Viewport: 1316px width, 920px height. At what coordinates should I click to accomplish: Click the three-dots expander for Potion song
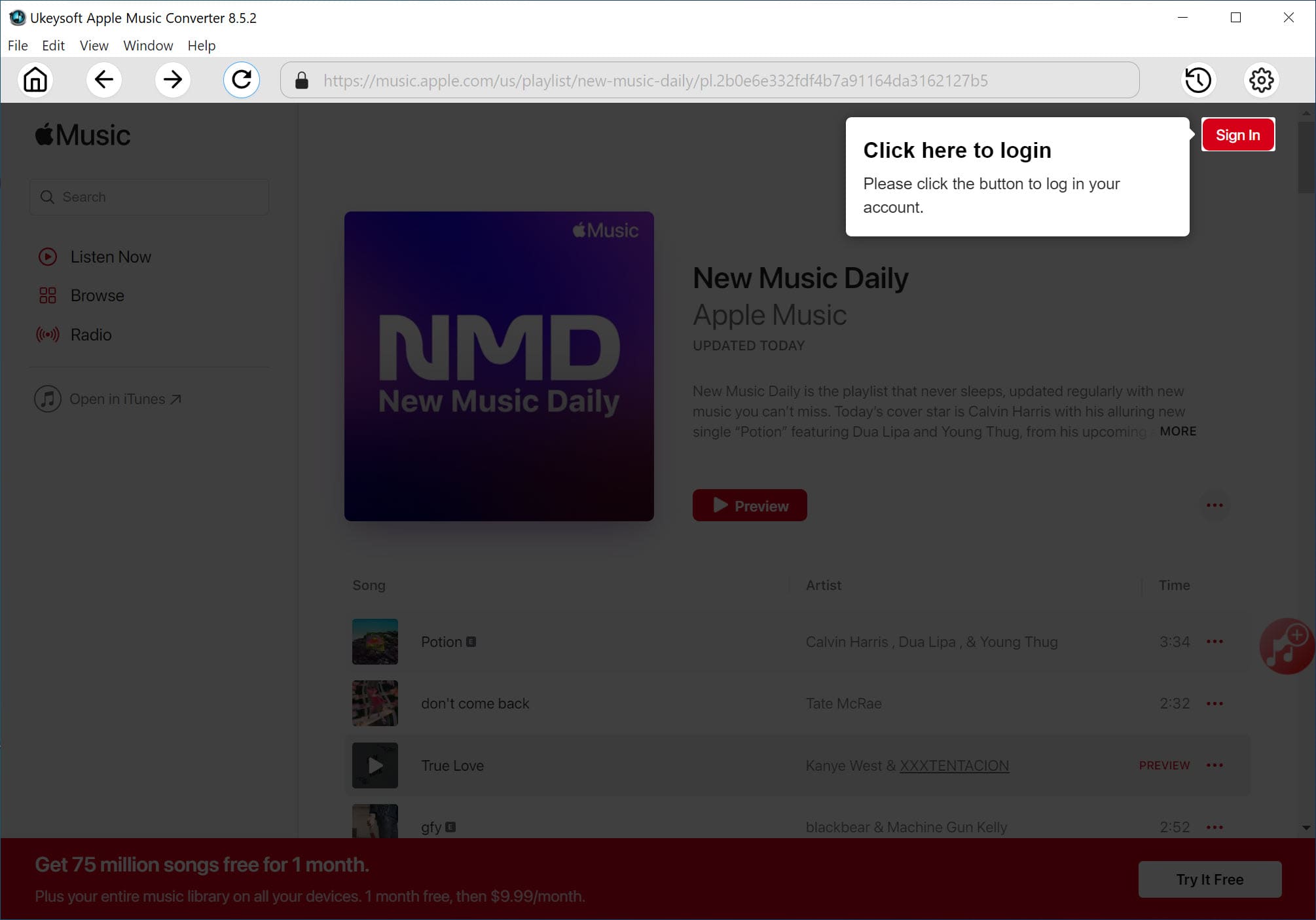click(1215, 641)
